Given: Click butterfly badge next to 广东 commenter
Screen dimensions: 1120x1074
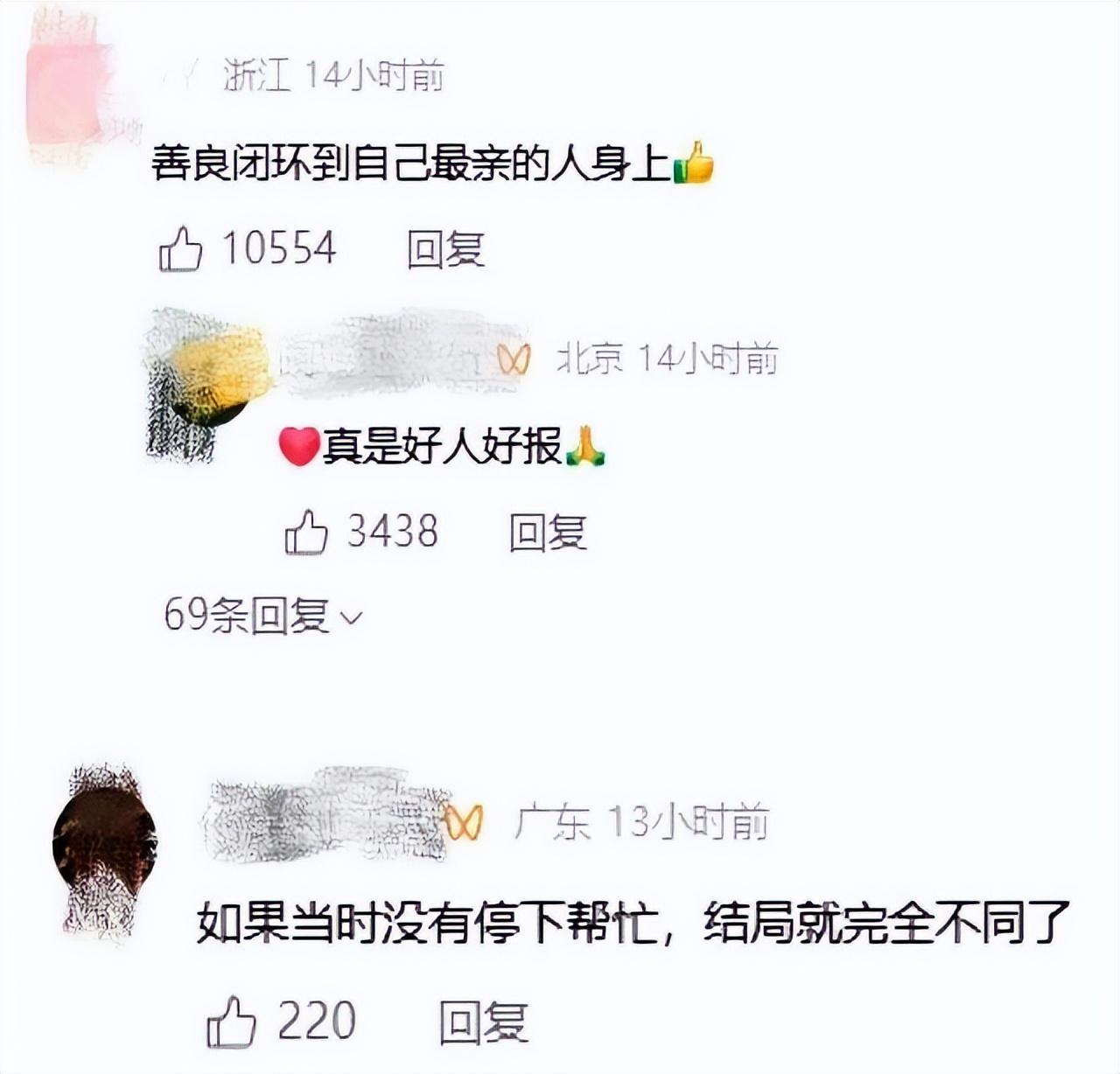Looking at the screenshot, I should point(464,822).
